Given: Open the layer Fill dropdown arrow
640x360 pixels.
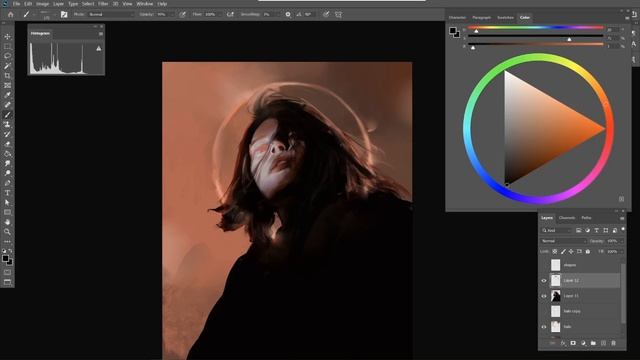Looking at the screenshot, I should click(622, 251).
